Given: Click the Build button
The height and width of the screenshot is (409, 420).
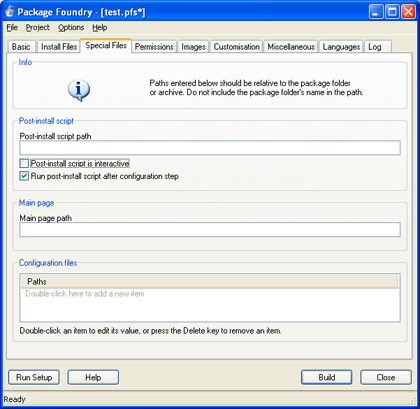Looking at the screenshot, I should pyautogui.click(x=326, y=377).
